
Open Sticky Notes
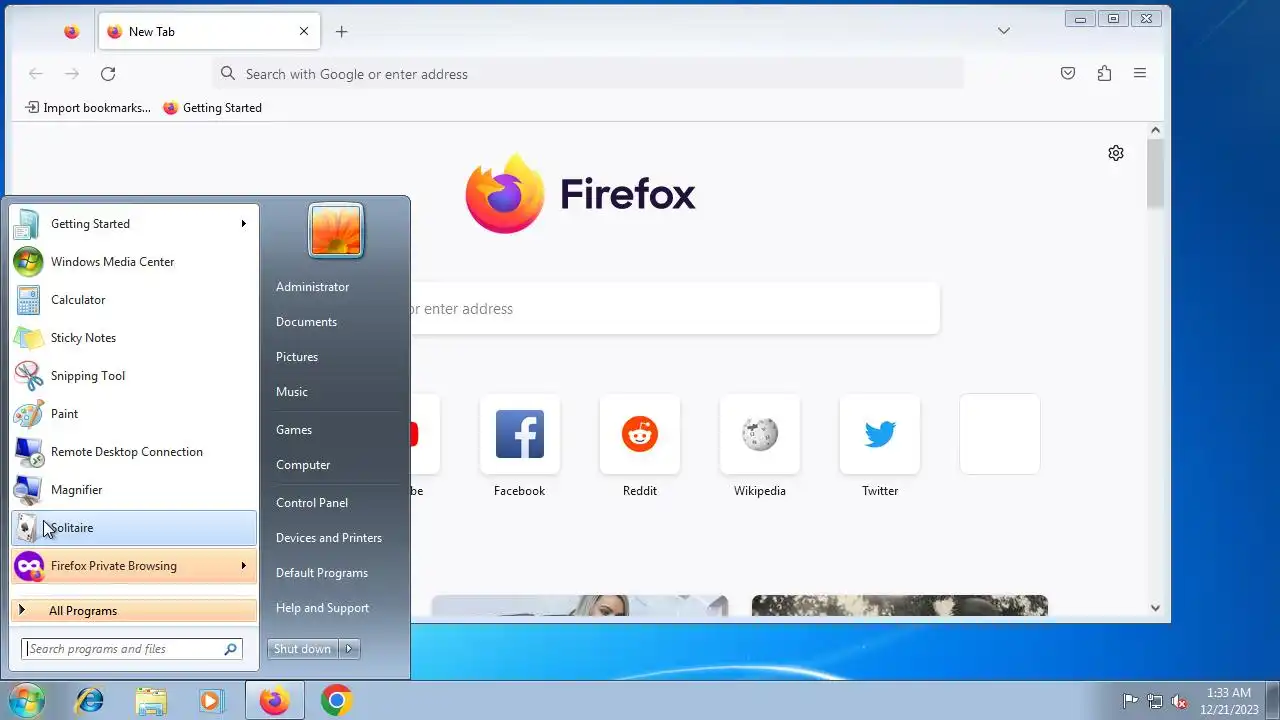134,338
